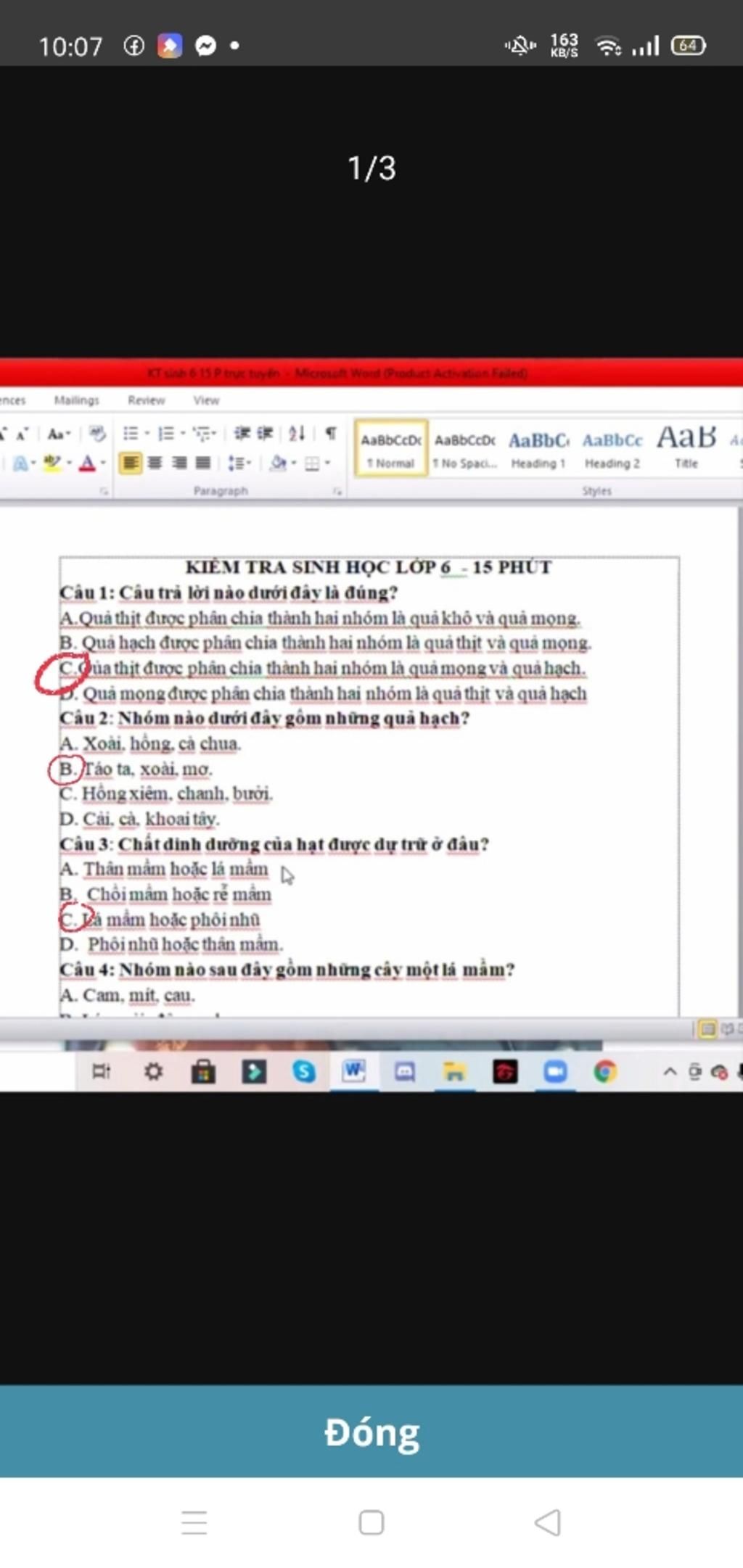Click the Decrease Indent icon
The height and width of the screenshot is (1568, 743).
[x=242, y=434]
